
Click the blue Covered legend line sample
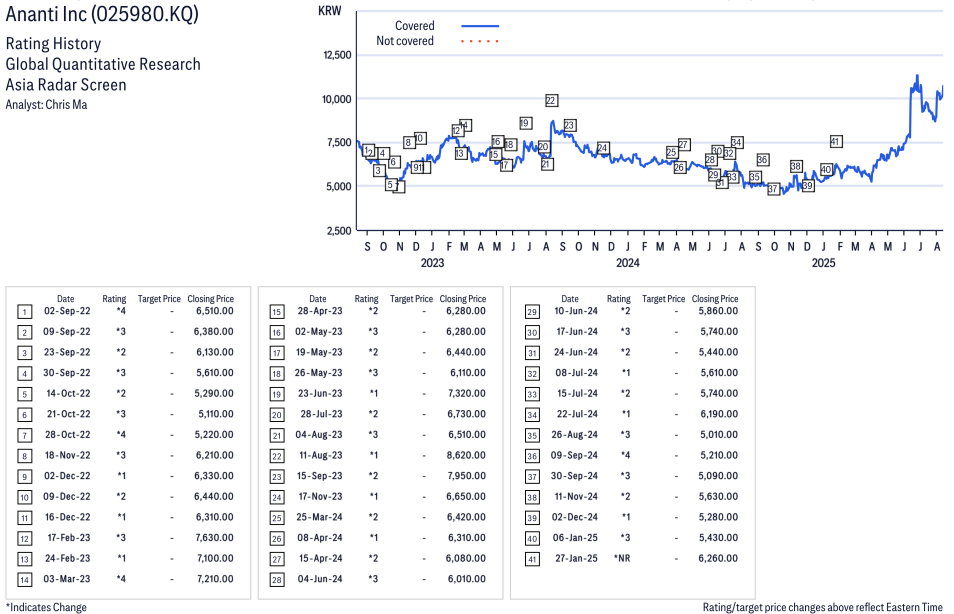click(x=480, y=26)
